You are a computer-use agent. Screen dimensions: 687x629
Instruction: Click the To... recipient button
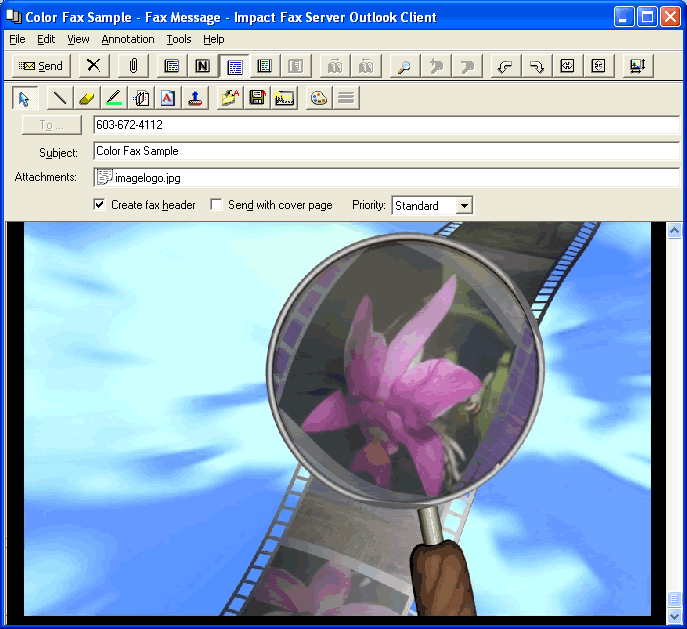[x=52, y=125]
